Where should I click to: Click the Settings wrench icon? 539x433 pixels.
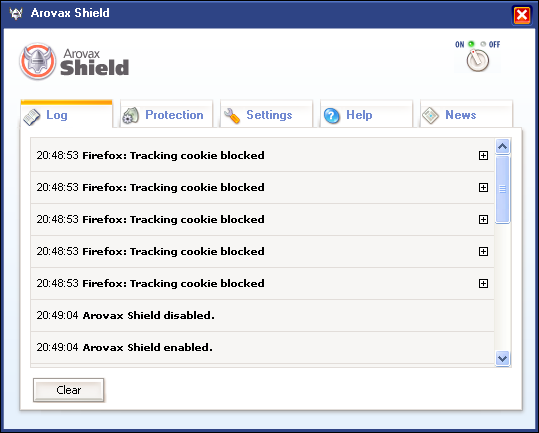click(x=232, y=115)
